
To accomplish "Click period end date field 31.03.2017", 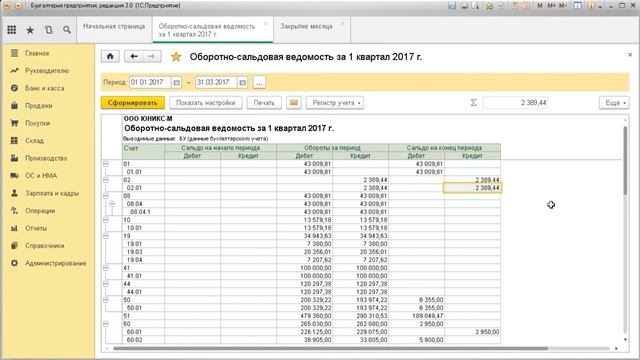I will [216, 82].
